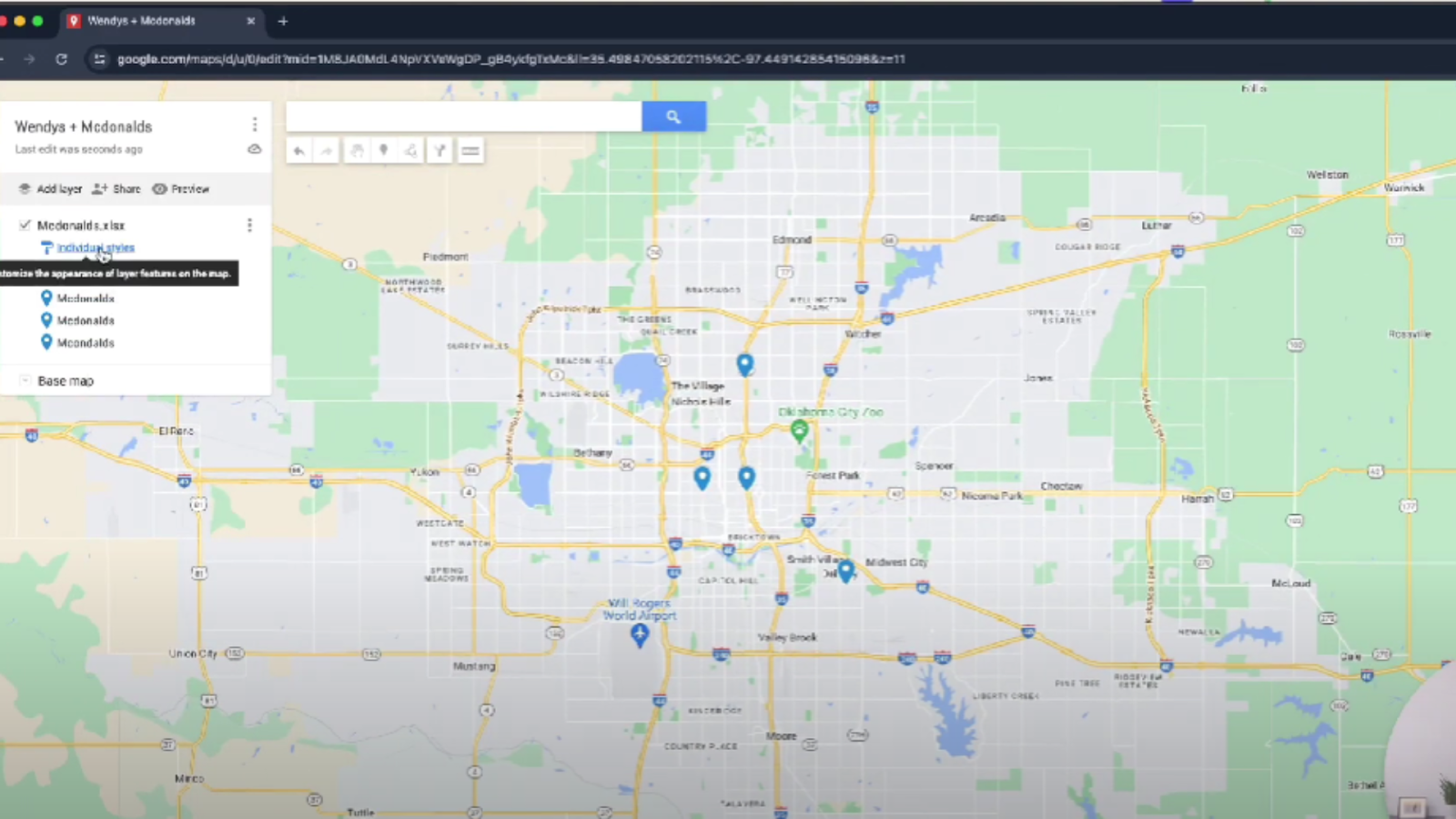The width and height of the screenshot is (1456, 819).
Task: Click the Mustang label on map
Action: [x=474, y=666]
